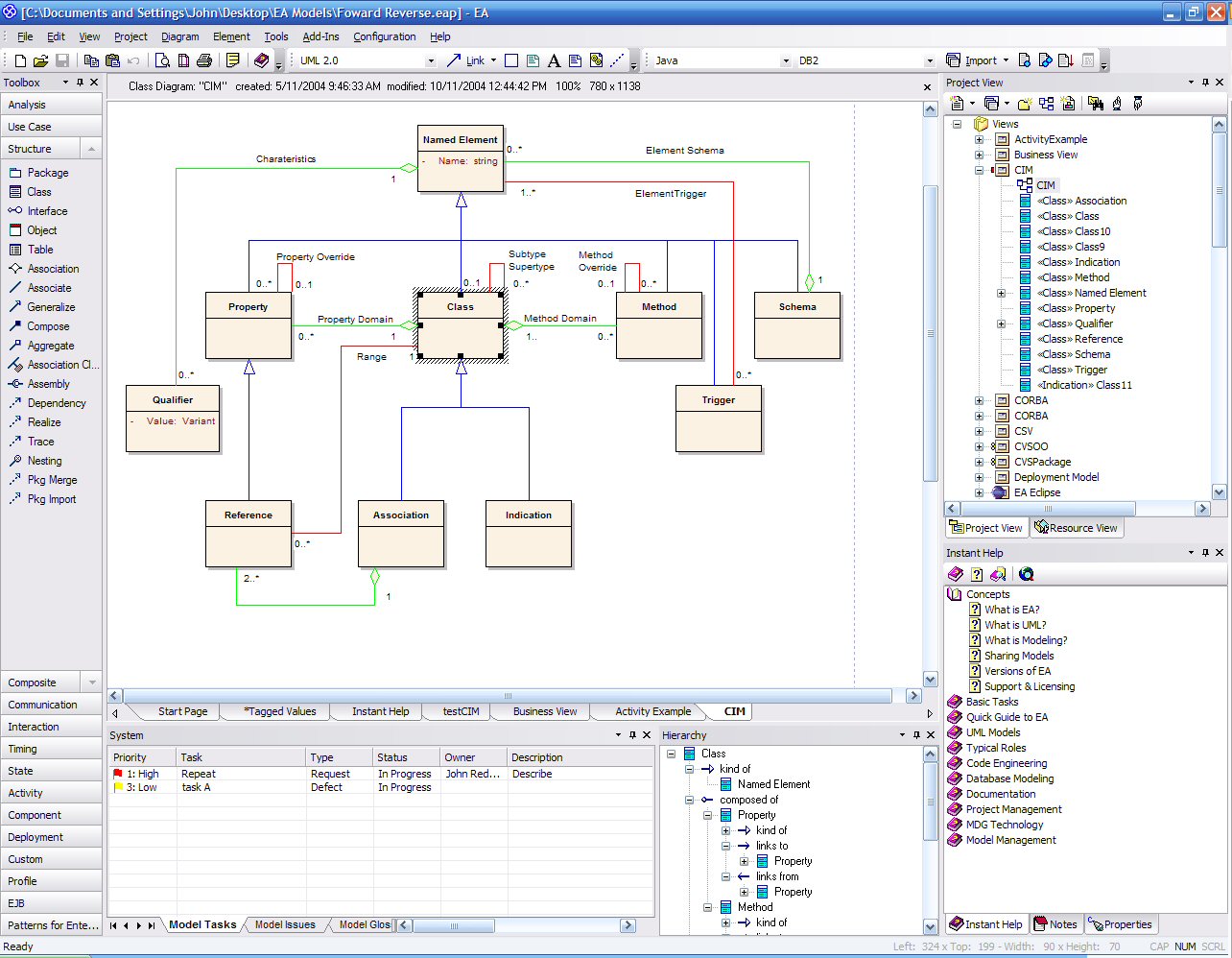Expand the CORBA tree node
Screen dimensions: 1232x958
[980, 400]
